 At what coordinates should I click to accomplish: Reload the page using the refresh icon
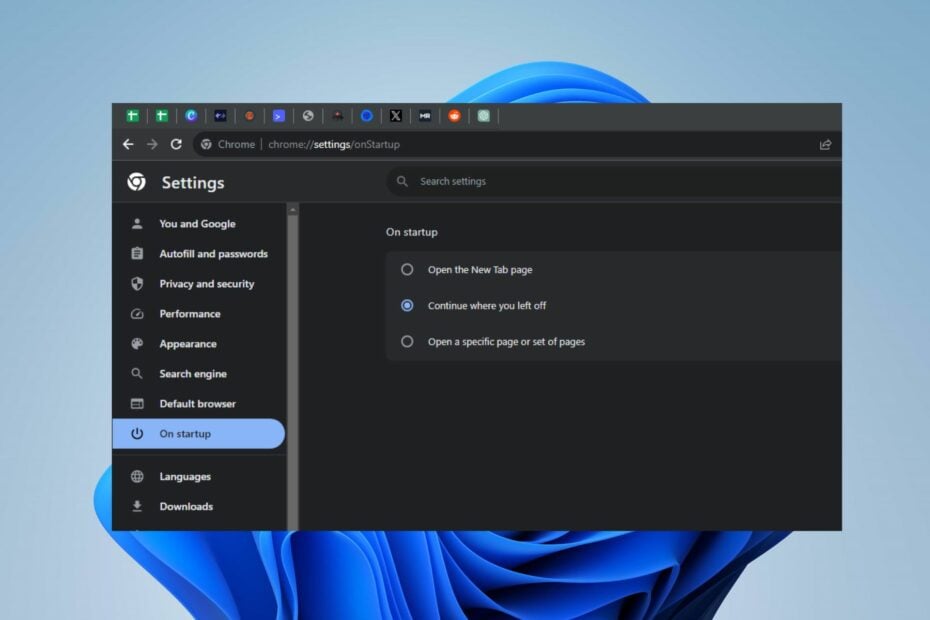tap(177, 144)
